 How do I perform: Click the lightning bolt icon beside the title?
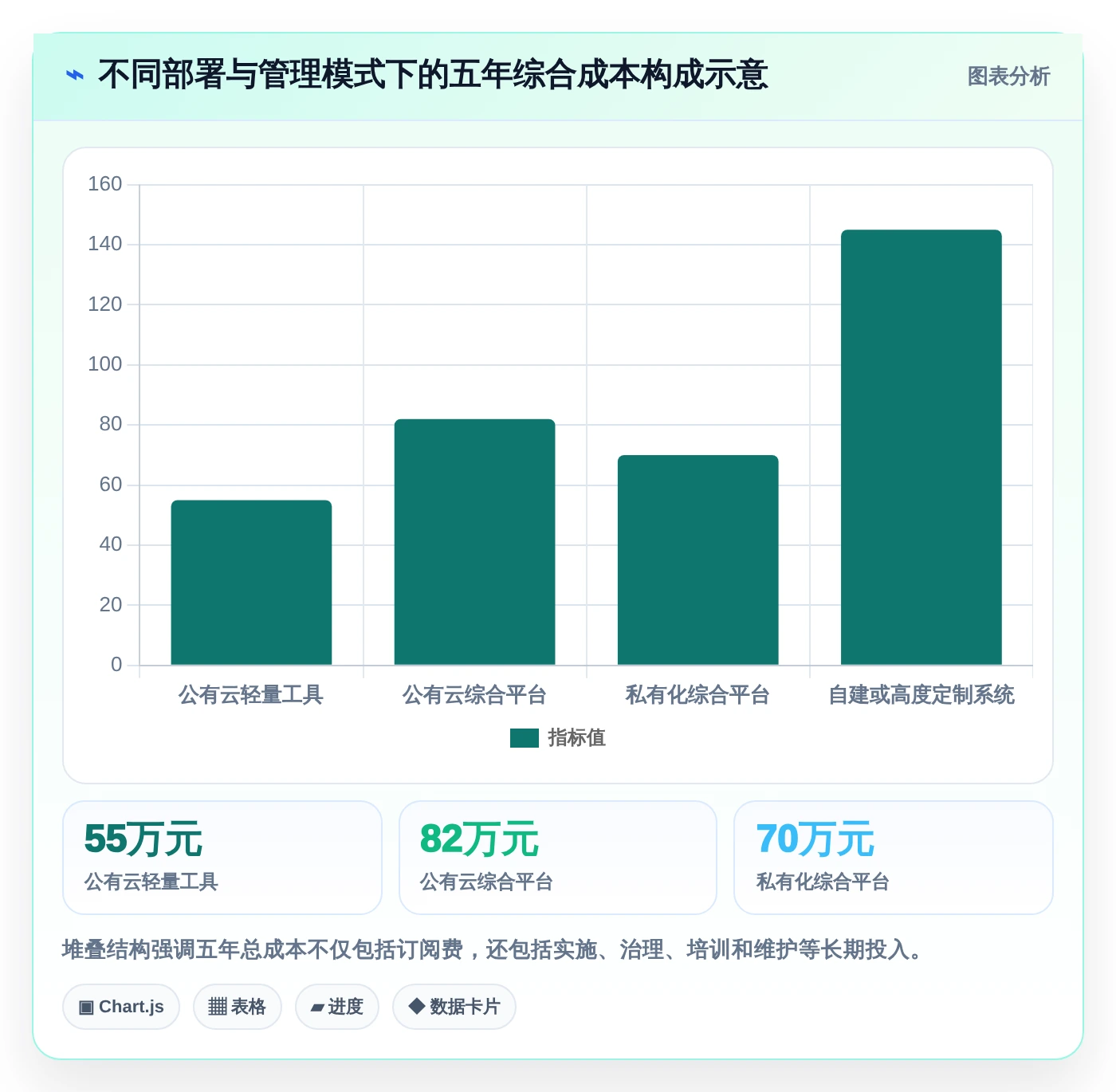[x=75, y=76]
